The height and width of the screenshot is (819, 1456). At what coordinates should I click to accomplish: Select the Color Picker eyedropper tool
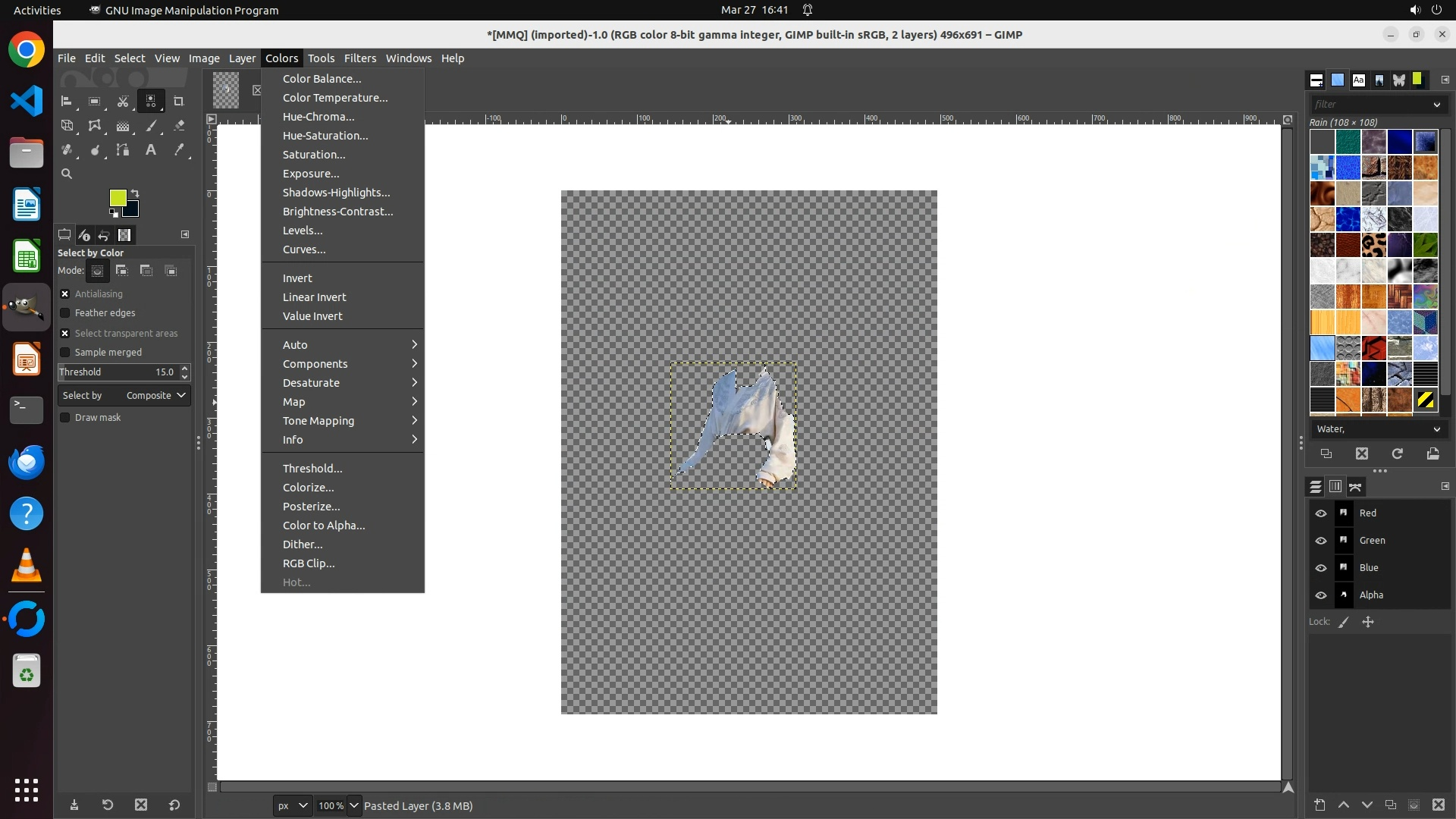coord(179,150)
